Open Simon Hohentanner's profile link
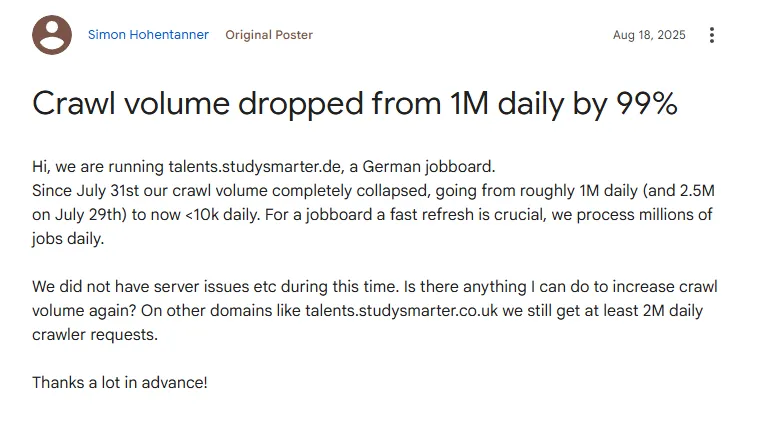The image size is (779, 445). [148, 35]
